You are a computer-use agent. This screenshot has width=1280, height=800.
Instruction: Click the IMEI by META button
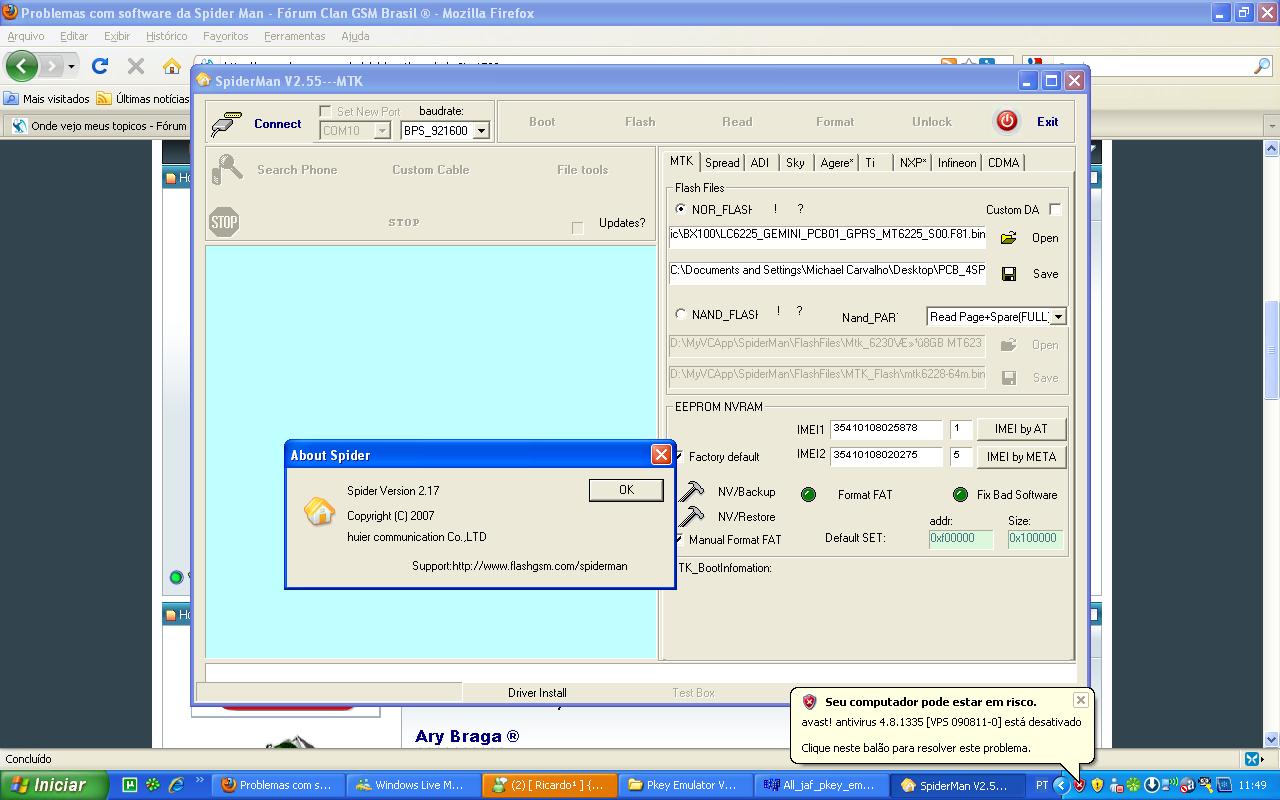click(x=1021, y=457)
